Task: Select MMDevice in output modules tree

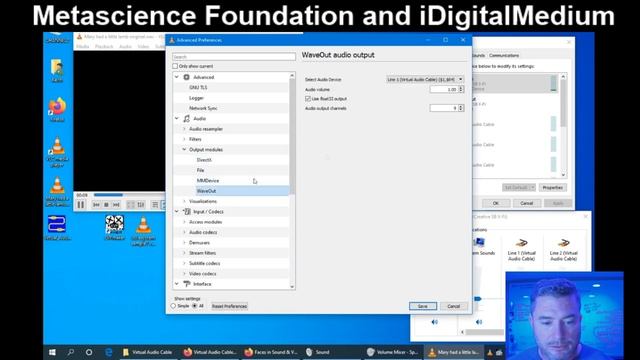Action: click(208, 180)
